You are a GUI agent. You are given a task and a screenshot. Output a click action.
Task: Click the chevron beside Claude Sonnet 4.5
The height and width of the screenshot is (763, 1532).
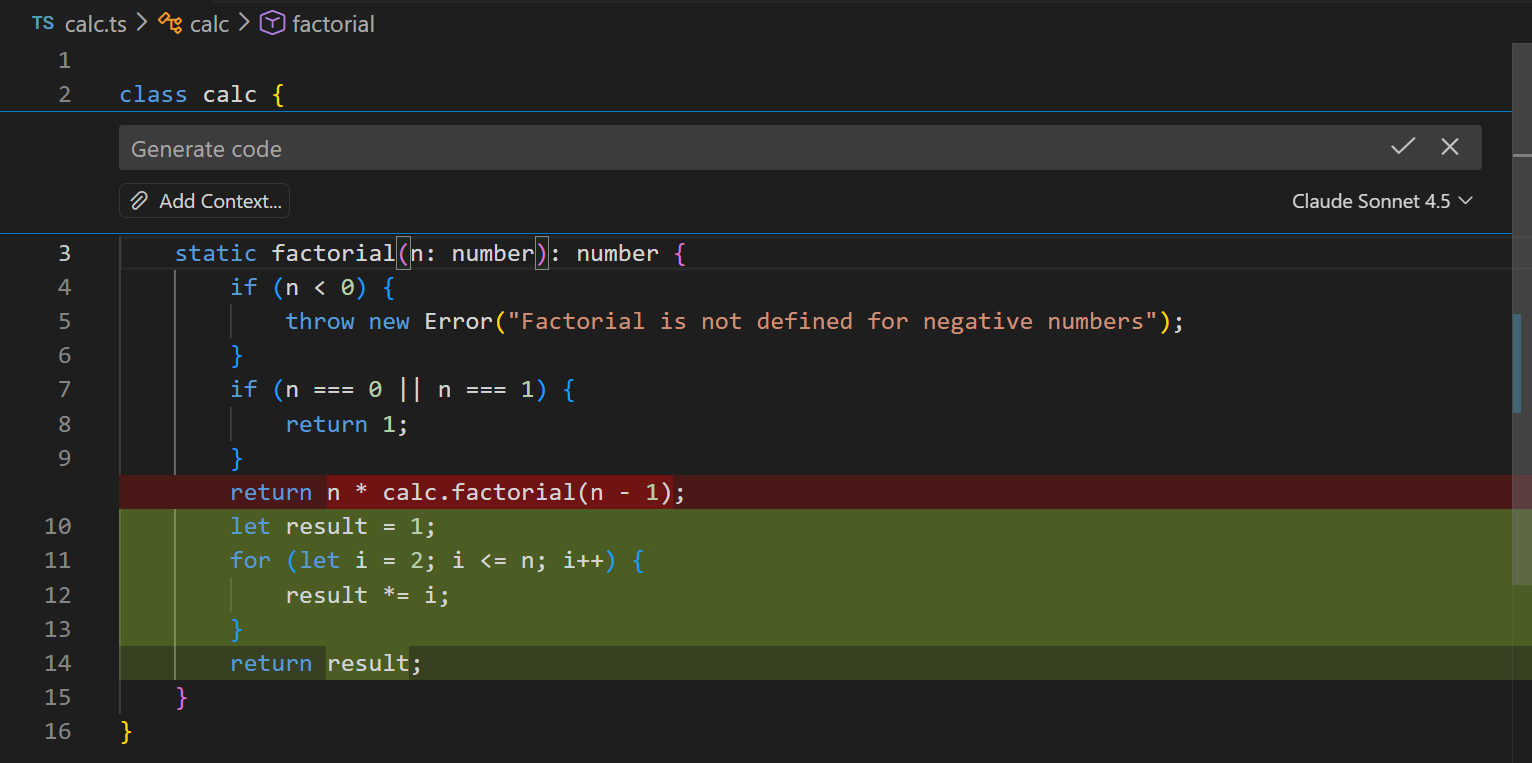1467,201
